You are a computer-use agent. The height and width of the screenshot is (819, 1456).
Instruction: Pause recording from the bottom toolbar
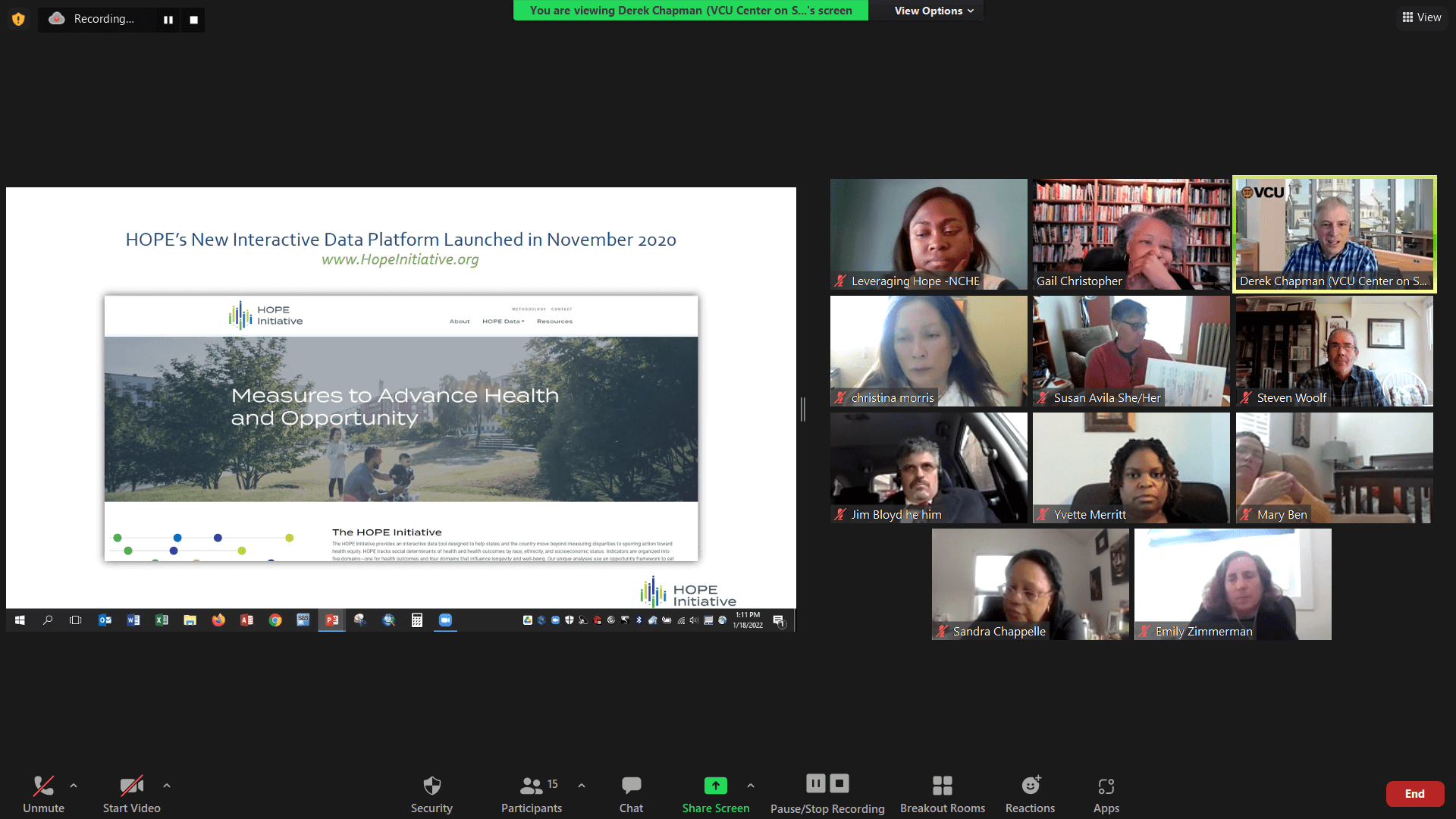[x=816, y=783]
